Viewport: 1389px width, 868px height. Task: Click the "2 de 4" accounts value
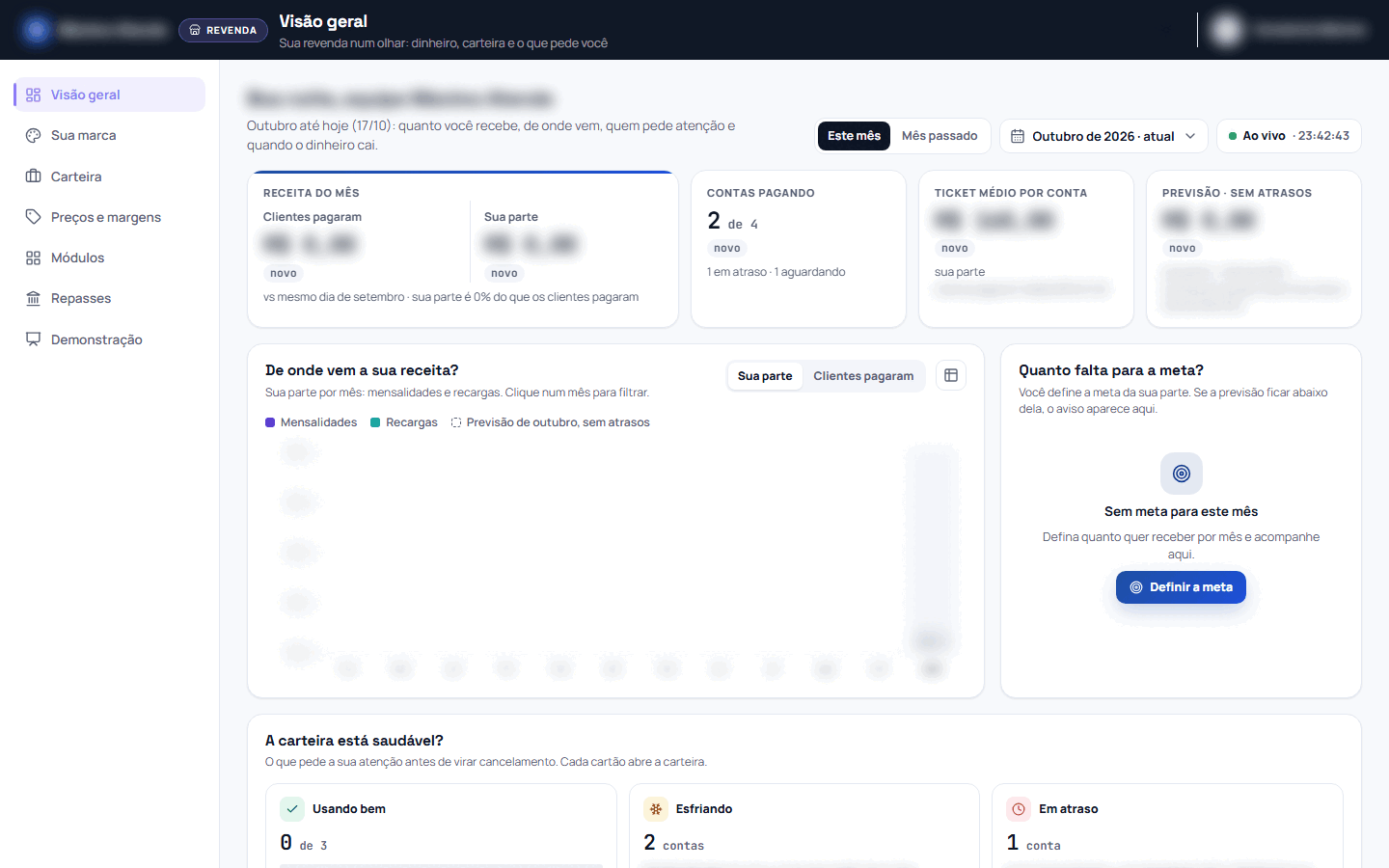pyautogui.click(x=733, y=221)
